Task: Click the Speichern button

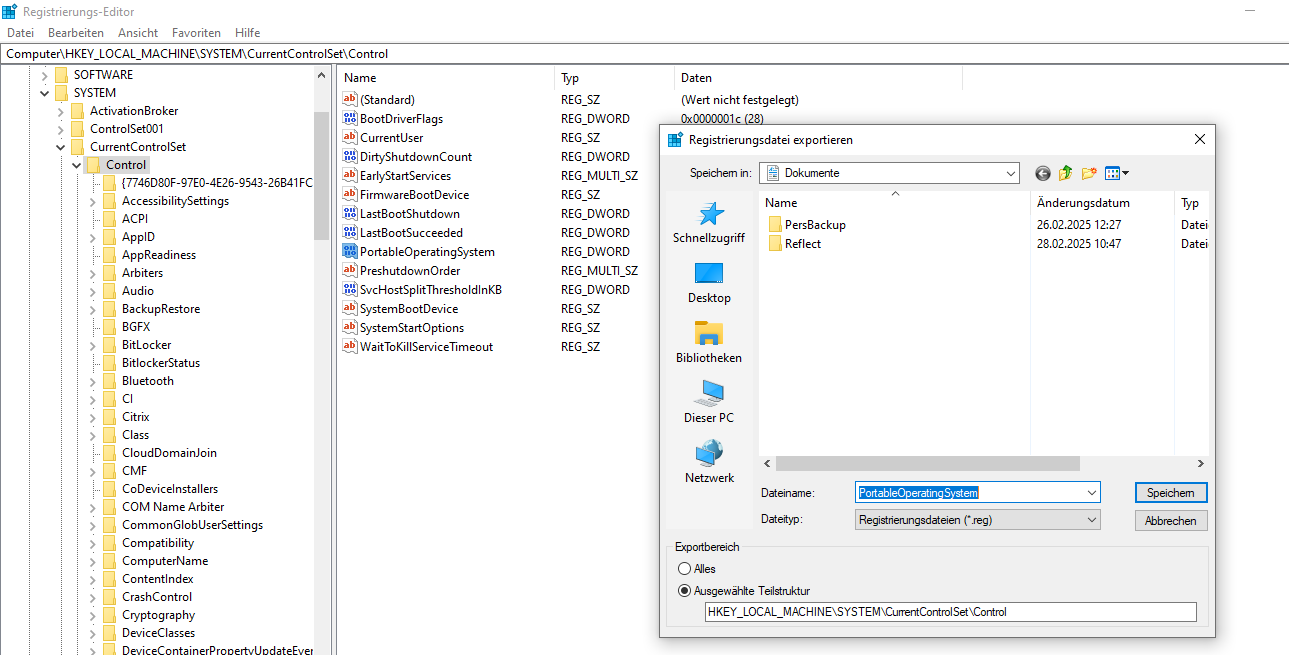Action: tap(1171, 493)
